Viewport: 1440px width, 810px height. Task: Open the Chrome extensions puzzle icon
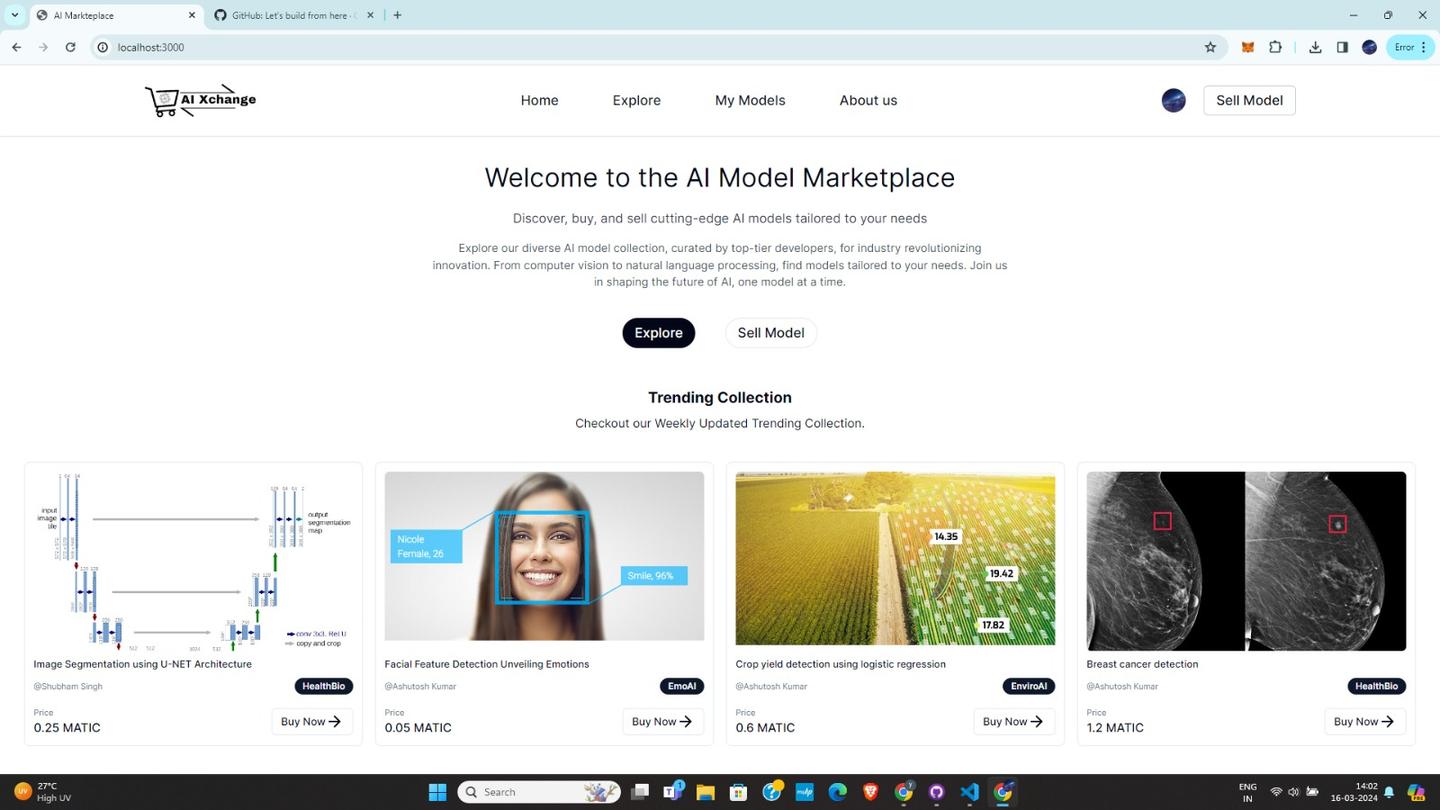tap(1275, 47)
